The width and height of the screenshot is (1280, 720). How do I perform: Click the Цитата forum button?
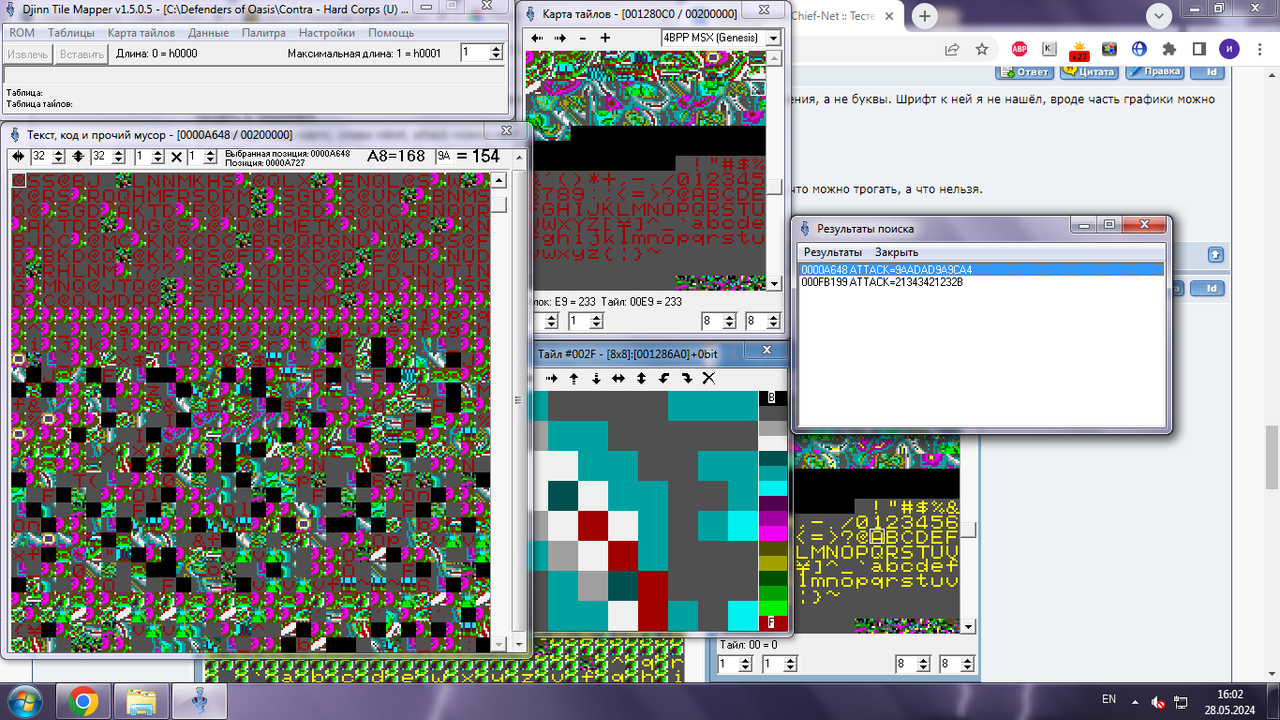click(1089, 72)
